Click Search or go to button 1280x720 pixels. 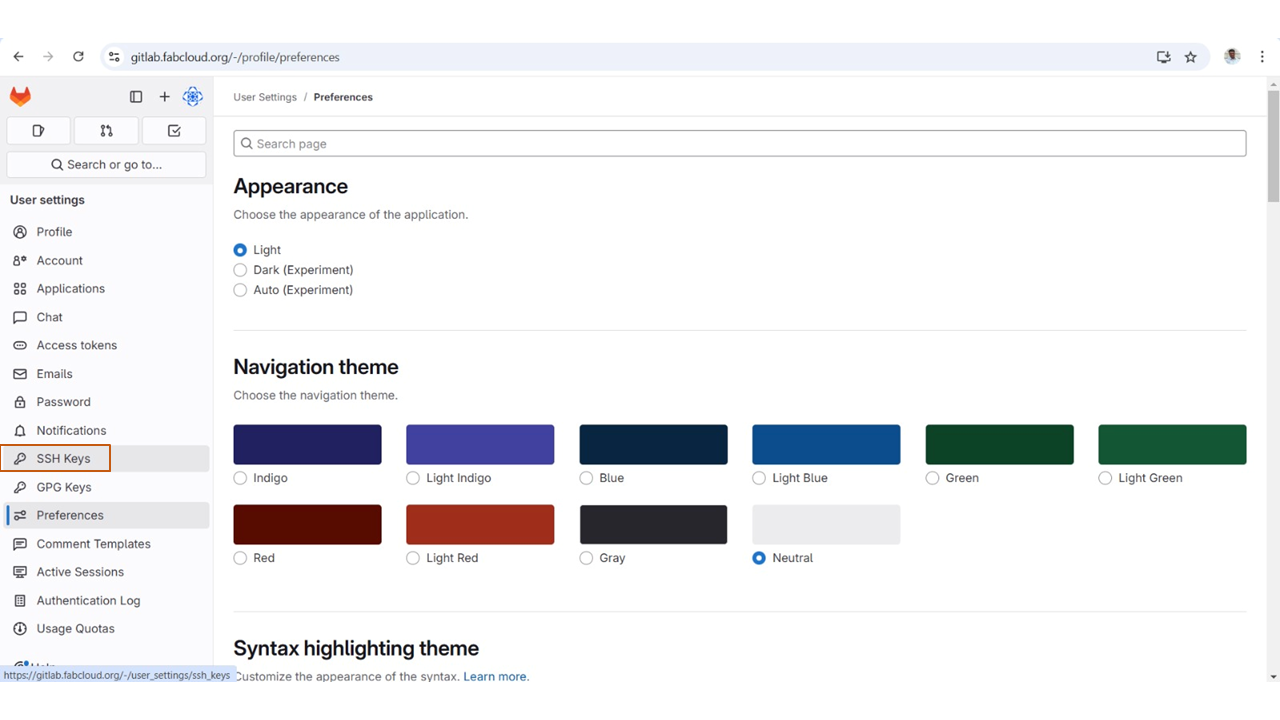coord(106,165)
